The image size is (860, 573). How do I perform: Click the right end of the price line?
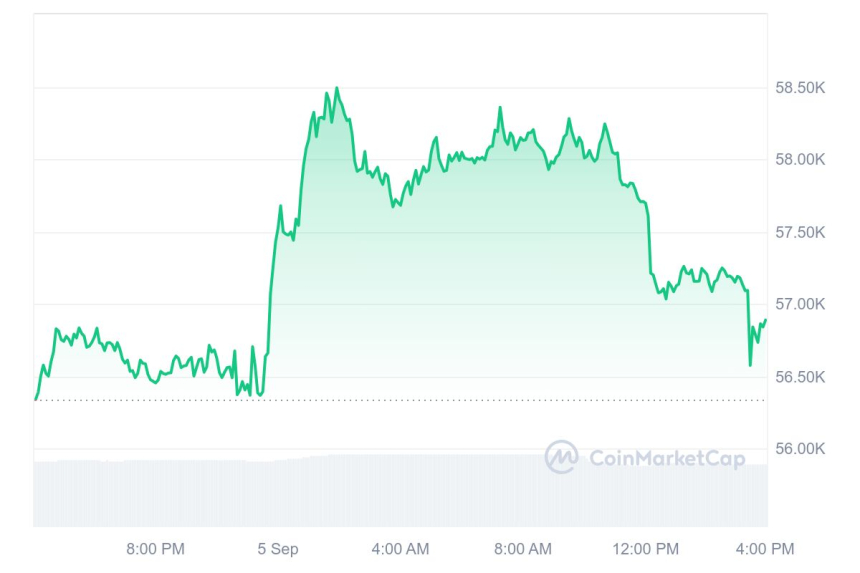tap(766, 320)
